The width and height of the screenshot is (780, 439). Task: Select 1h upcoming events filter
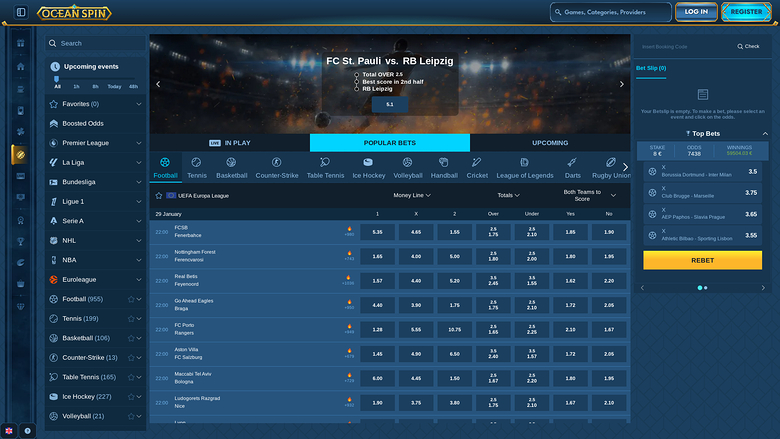(x=76, y=87)
